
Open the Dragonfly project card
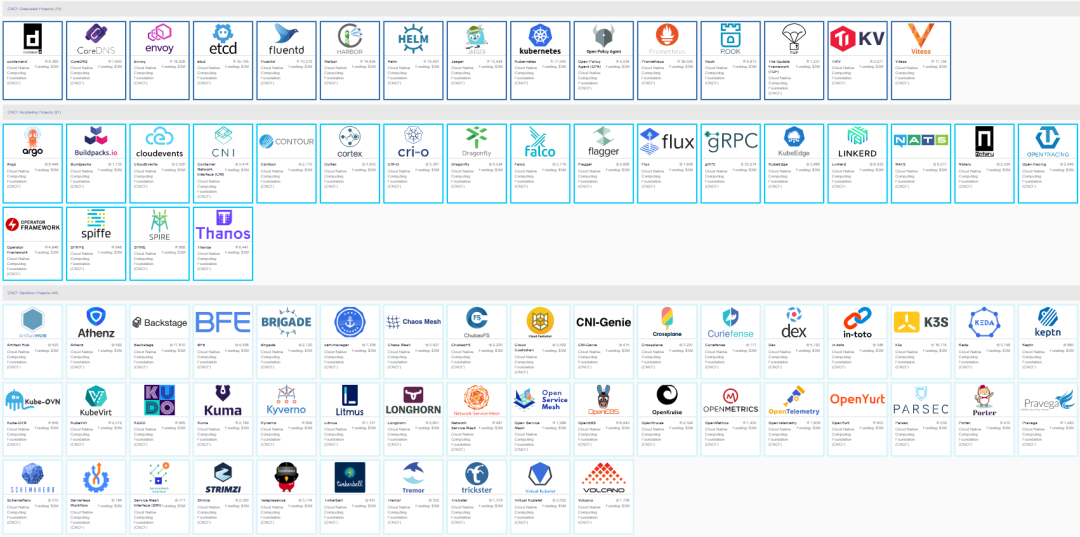[477, 164]
